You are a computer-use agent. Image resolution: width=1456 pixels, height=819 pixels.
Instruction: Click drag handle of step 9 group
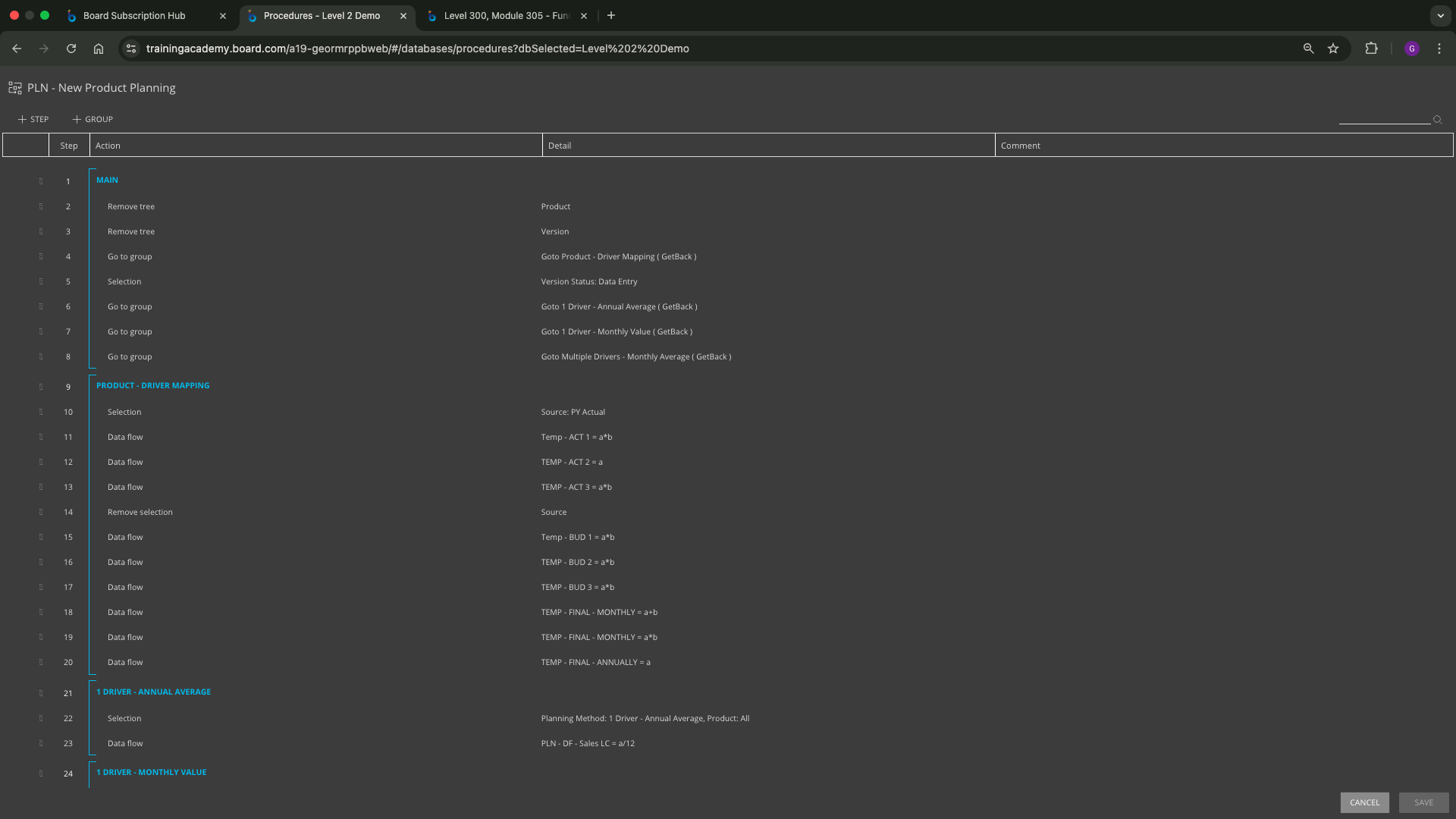[x=41, y=387]
